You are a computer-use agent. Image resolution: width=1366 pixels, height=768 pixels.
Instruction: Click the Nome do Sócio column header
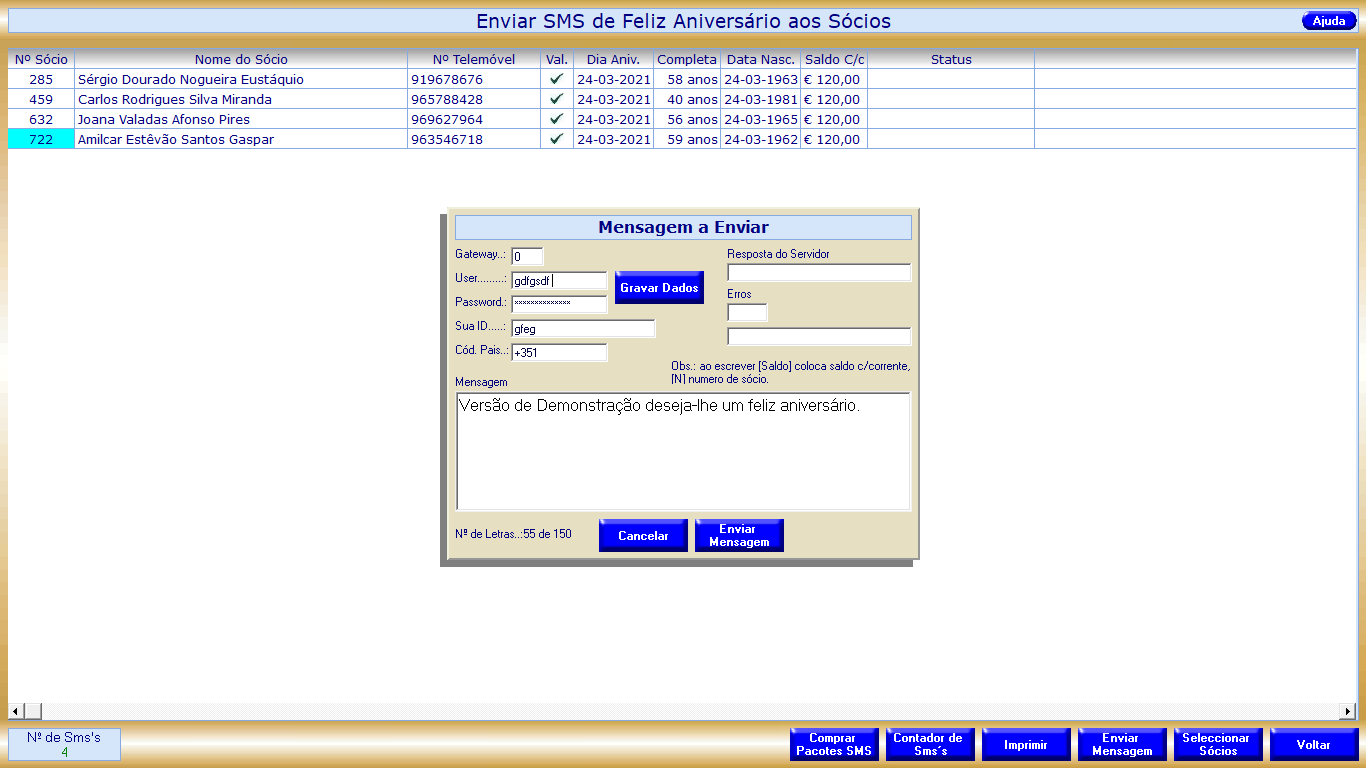(x=241, y=59)
